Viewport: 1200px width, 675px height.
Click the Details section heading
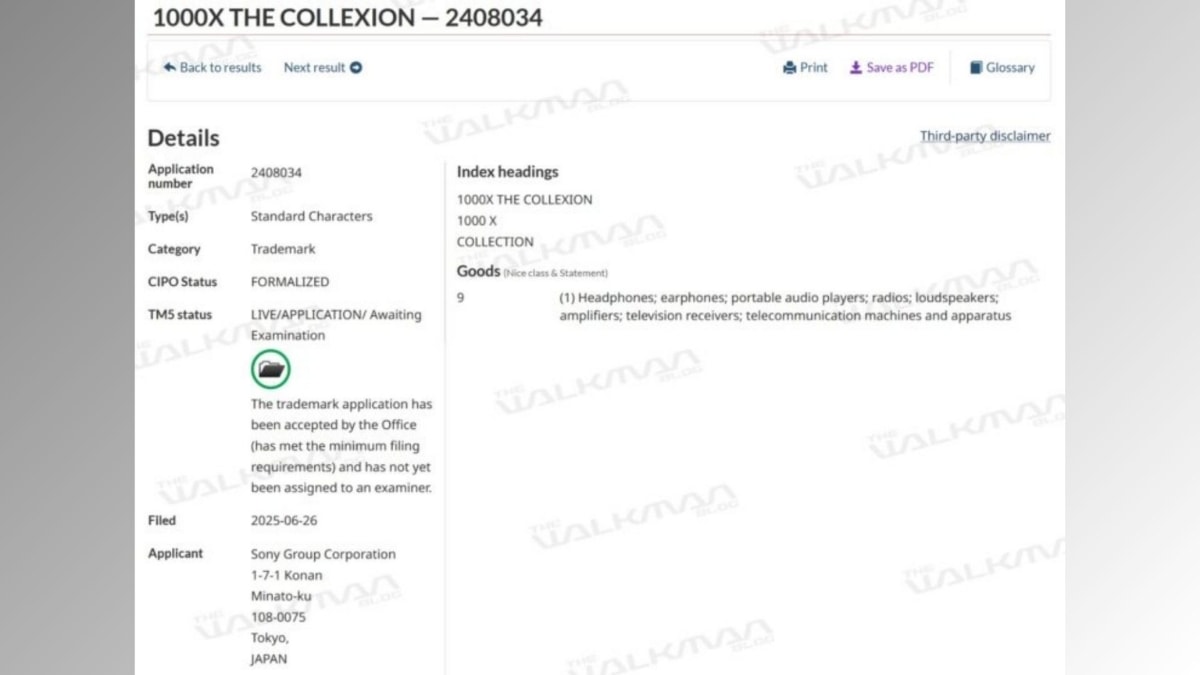(184, 138)
